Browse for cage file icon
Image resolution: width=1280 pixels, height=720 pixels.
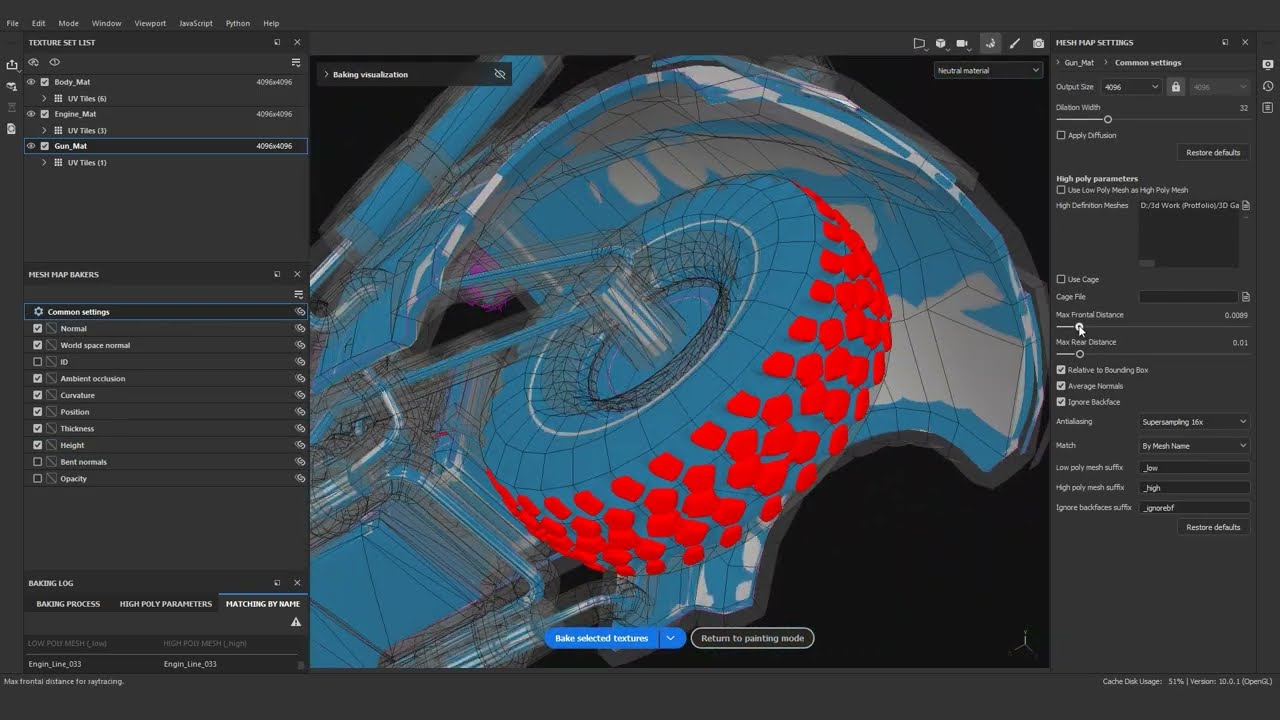coord(1246,297)
